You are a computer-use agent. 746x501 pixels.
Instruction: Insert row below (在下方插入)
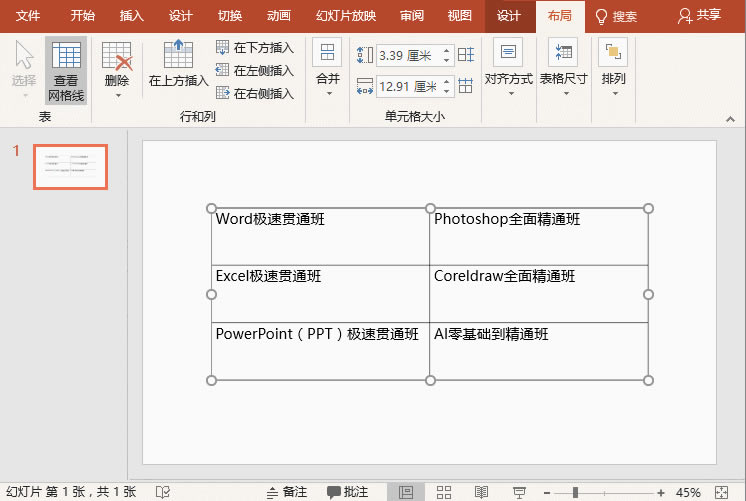pyautogui.click(x=255, y=48)
